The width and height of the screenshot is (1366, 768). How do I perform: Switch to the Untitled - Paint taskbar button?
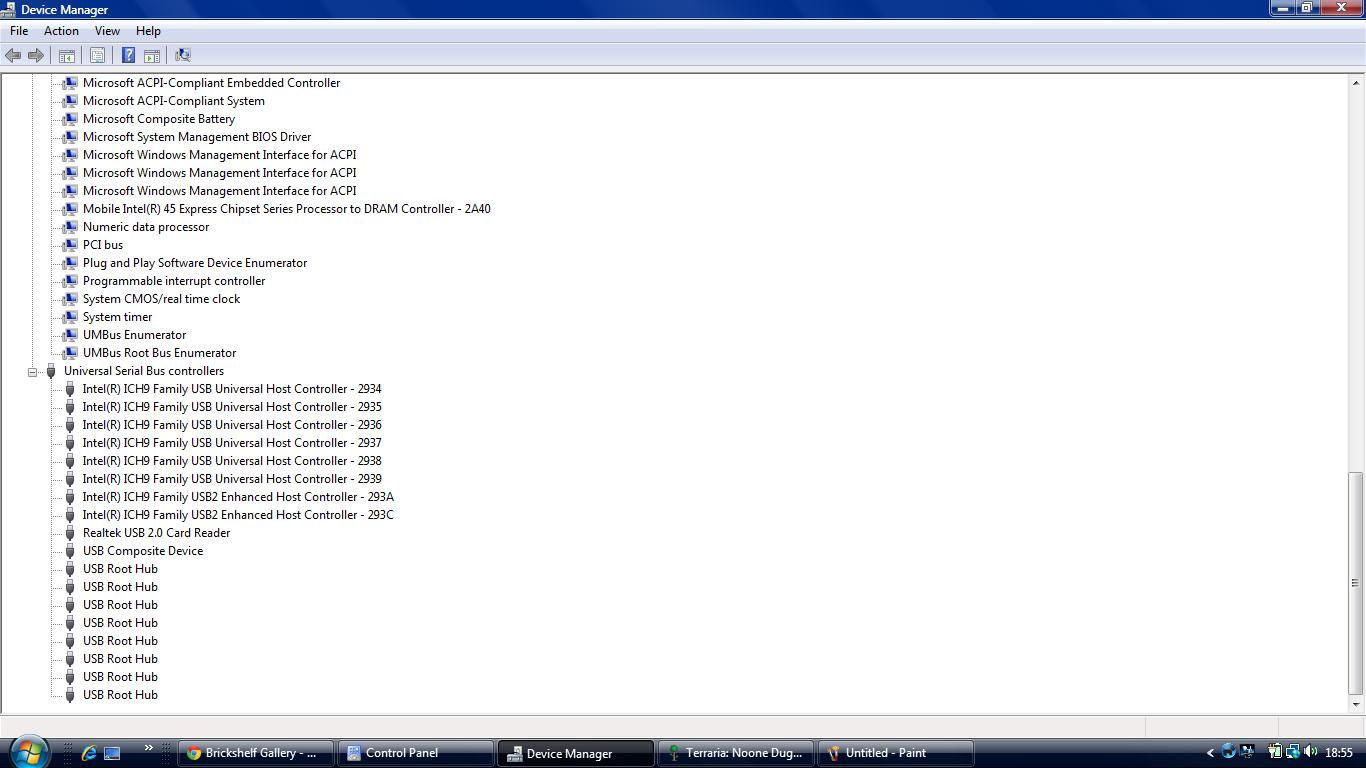(897, 753)
